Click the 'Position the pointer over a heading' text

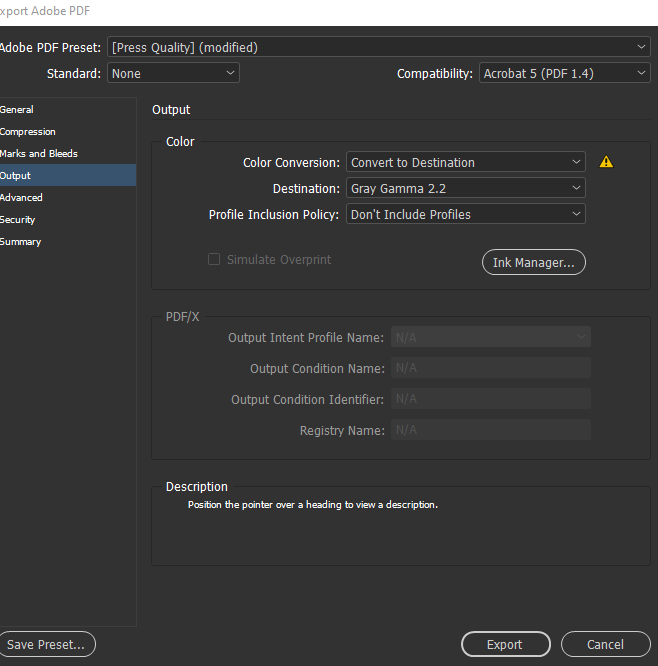pyautogui.click(x=313, y=505)
